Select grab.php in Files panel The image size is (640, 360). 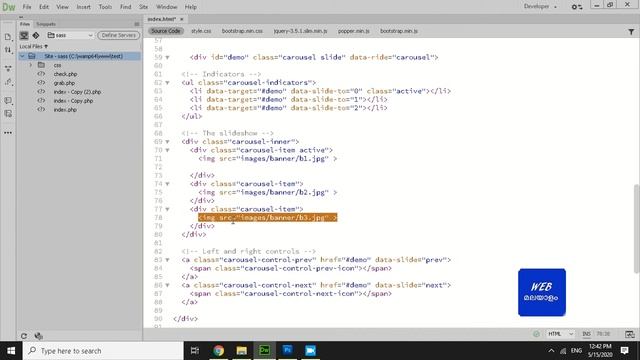coord(64,83)
